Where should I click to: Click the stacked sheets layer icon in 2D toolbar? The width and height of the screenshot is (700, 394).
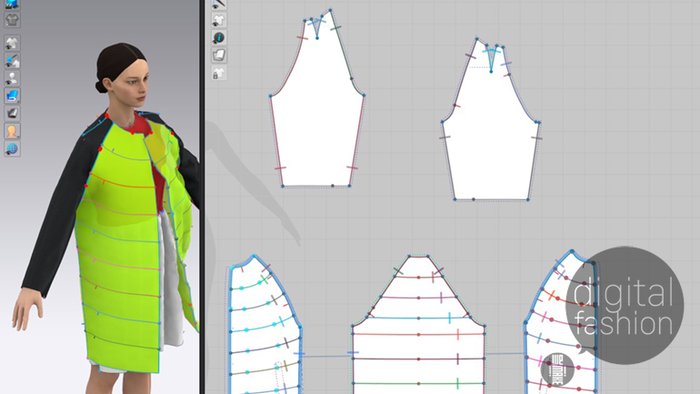click(x=219, y=55)
